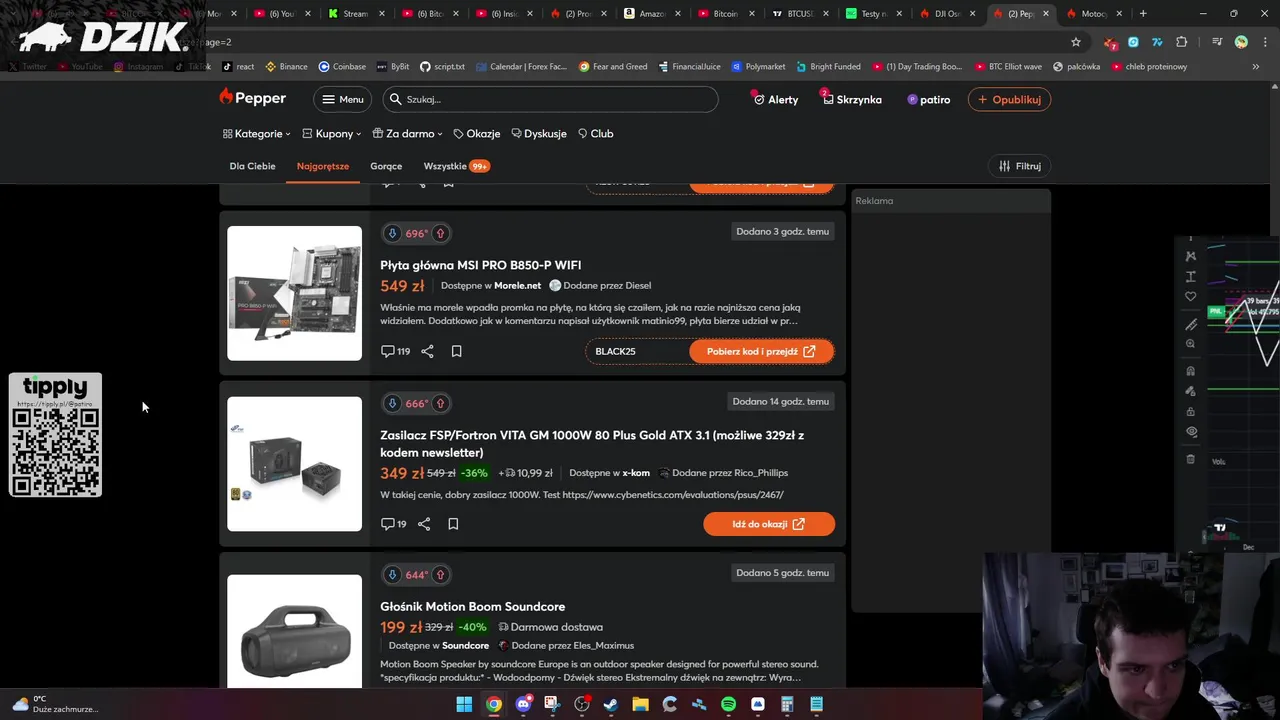The height and width of the screenshot is (720, 1280).
Task: Open FSP power supply product thumbnail
Action: [x=294, y=464]
